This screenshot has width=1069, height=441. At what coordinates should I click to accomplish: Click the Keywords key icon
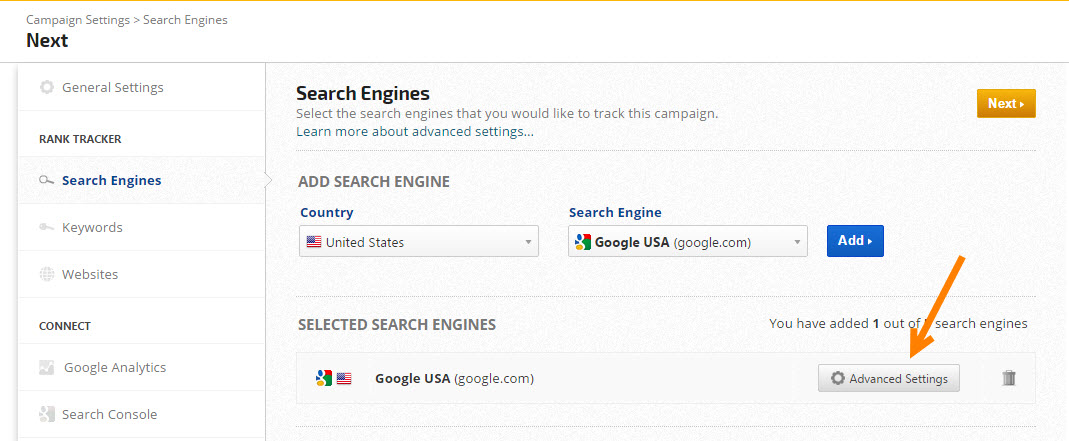pyautogui.click(x=46, y=228)
